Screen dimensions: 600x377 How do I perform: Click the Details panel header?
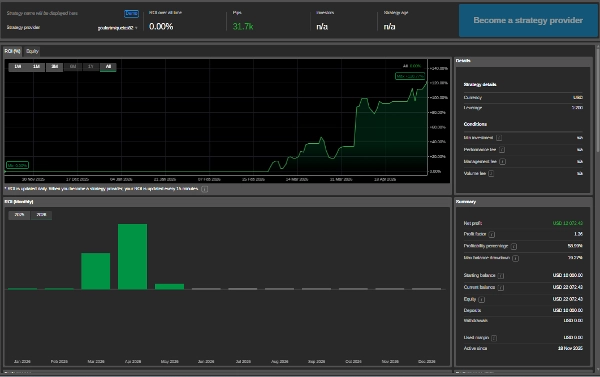point(523,61)
